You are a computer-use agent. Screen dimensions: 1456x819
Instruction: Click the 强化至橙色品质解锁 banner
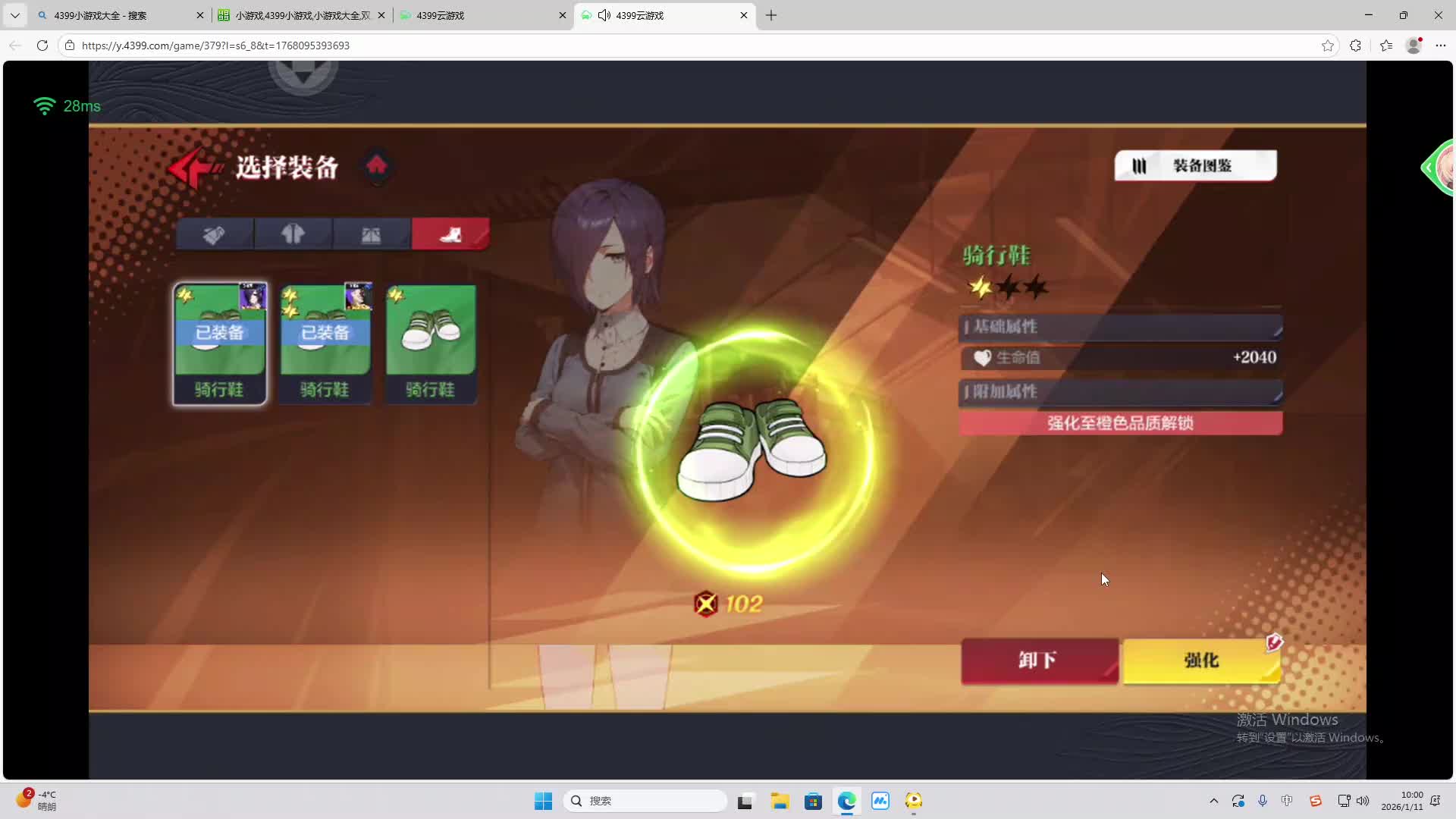1120,423
